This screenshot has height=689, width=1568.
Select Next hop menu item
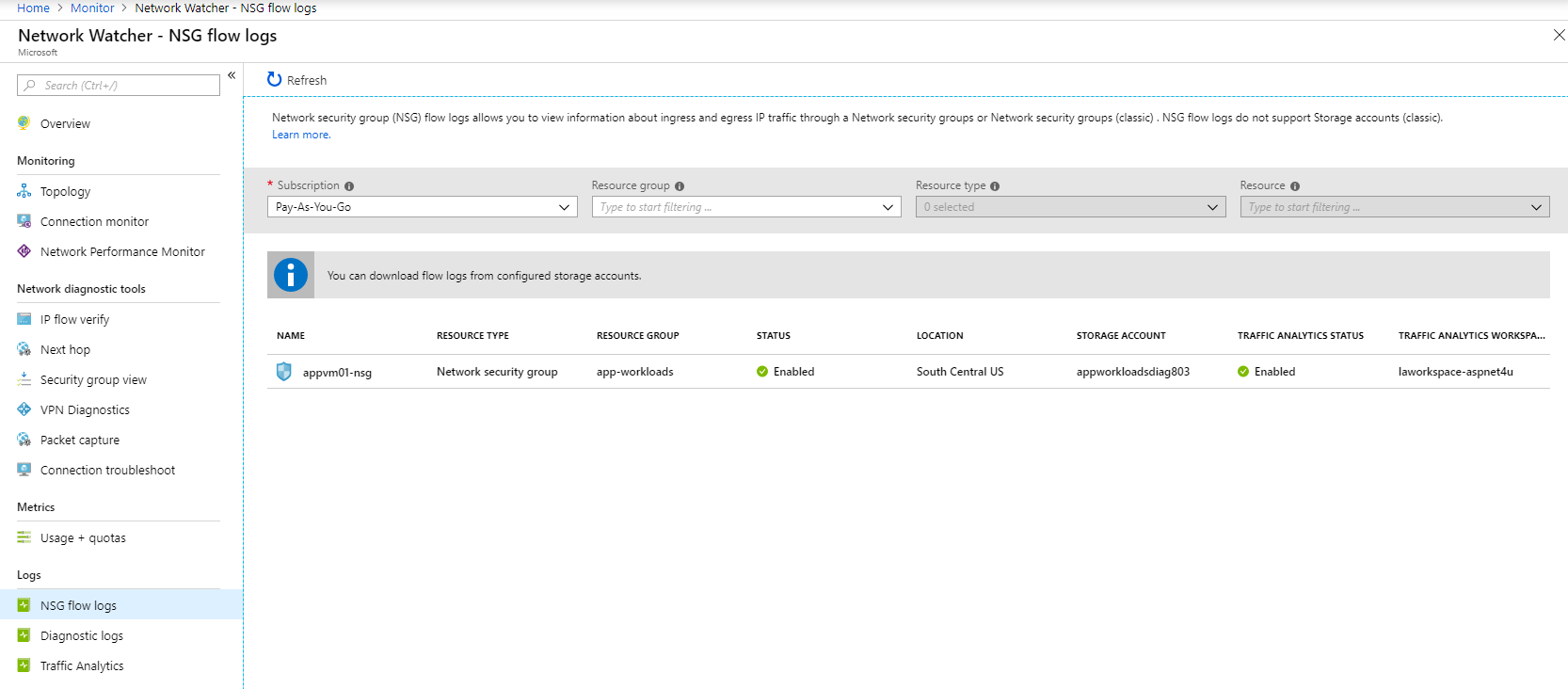coord(65,349)
